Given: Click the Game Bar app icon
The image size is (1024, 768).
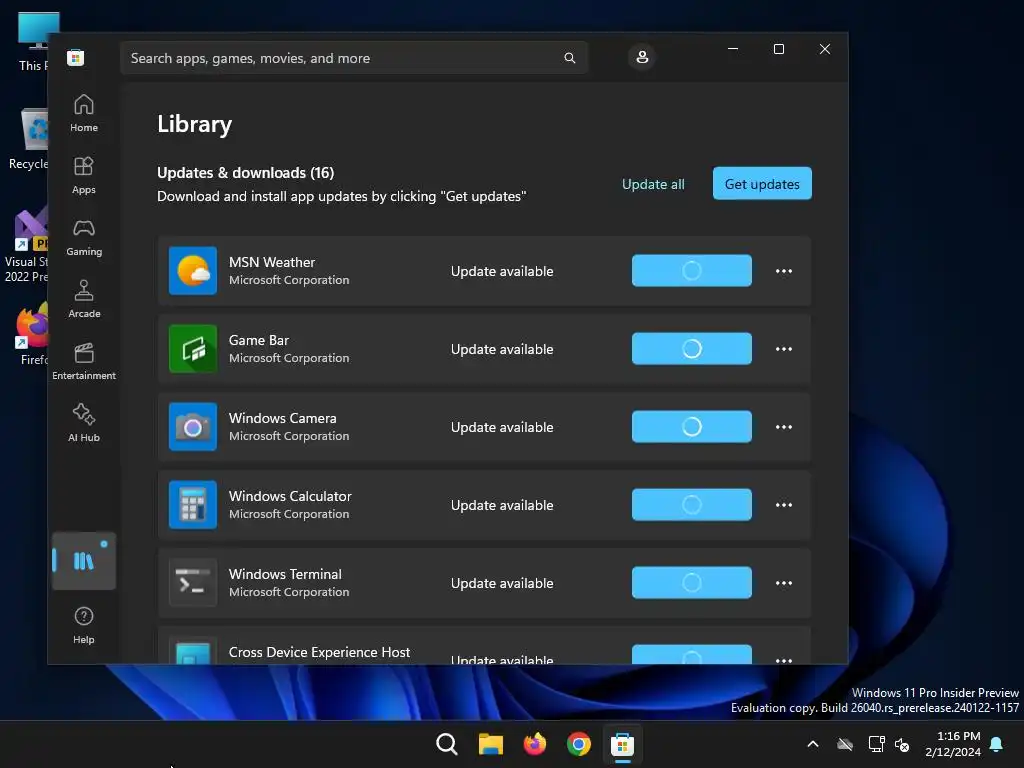Looking at the screenshot, I should pos(193,349).
